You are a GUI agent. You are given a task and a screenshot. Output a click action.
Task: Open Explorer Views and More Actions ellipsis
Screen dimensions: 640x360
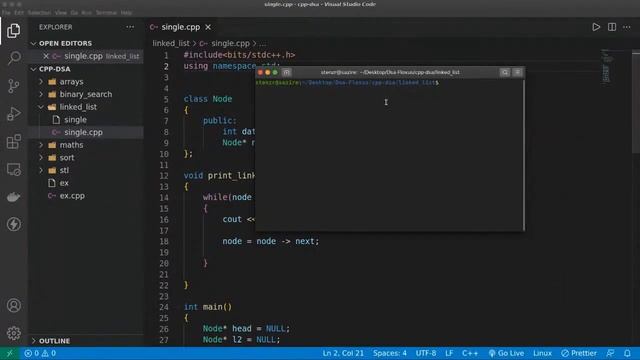[x=130, y=27]
